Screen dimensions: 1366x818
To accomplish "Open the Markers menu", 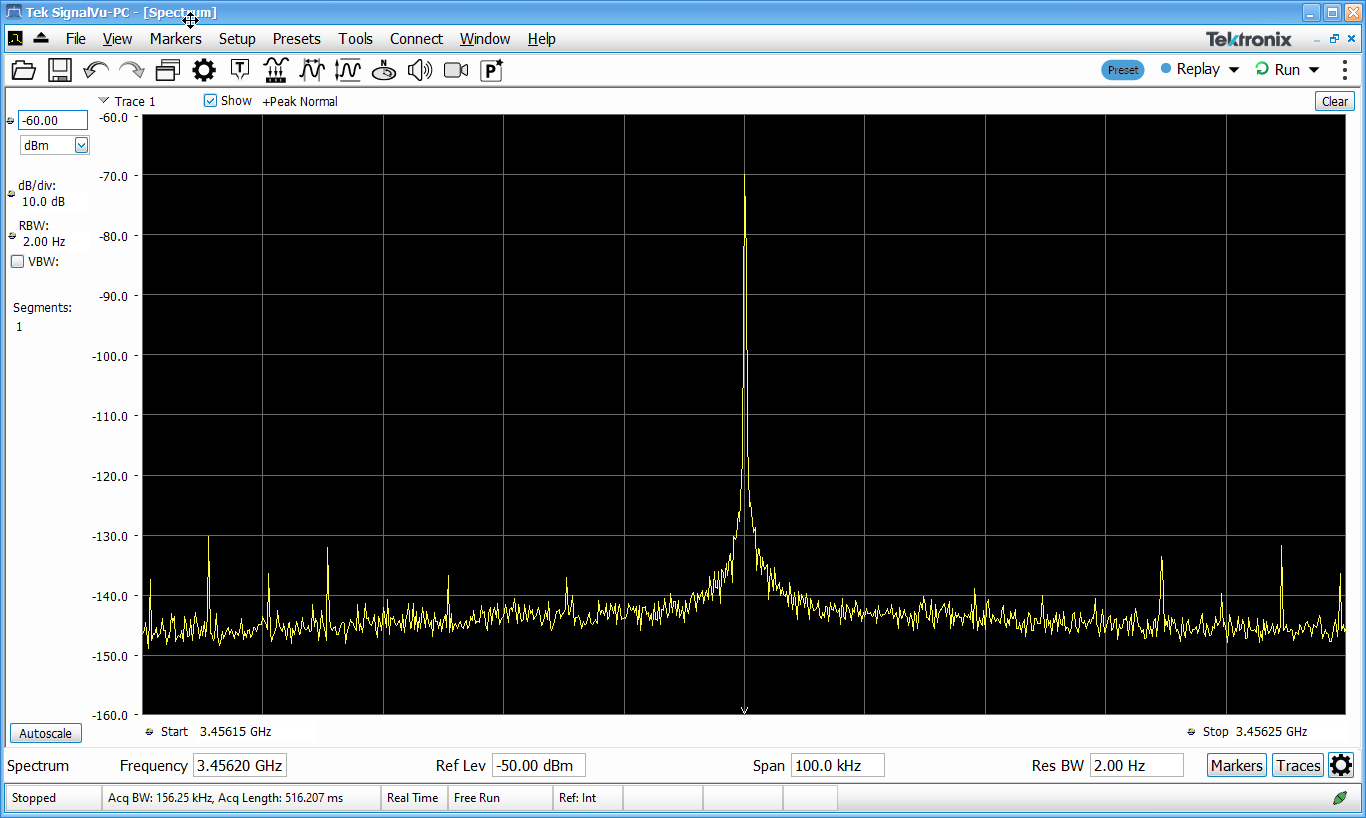I will [176, 39].
